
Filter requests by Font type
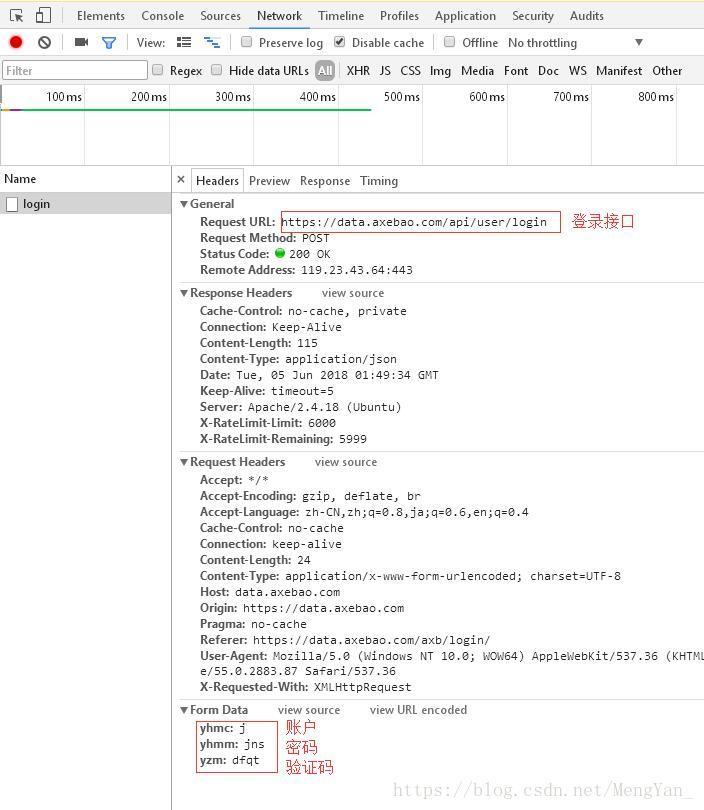click(516, 71)
